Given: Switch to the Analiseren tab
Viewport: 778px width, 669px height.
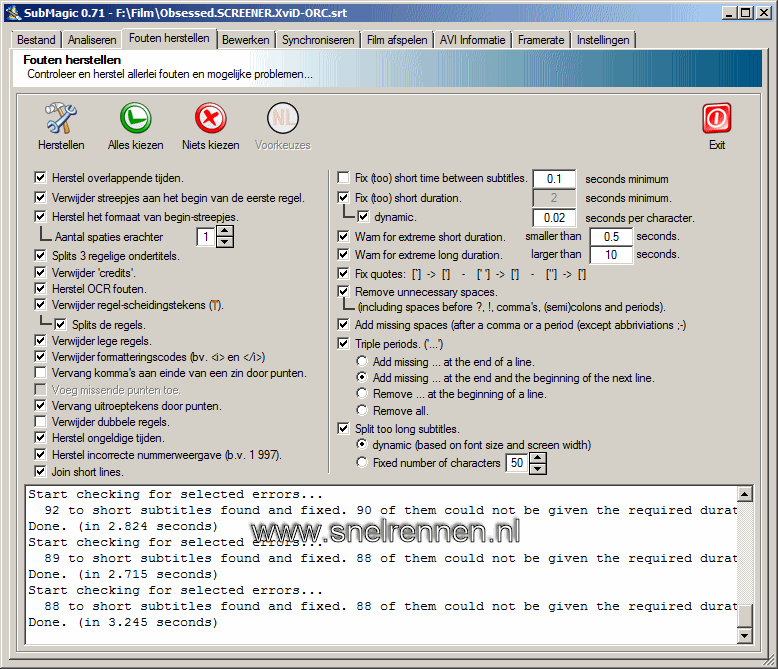Looking at the screenshot, I should (92, 40).
